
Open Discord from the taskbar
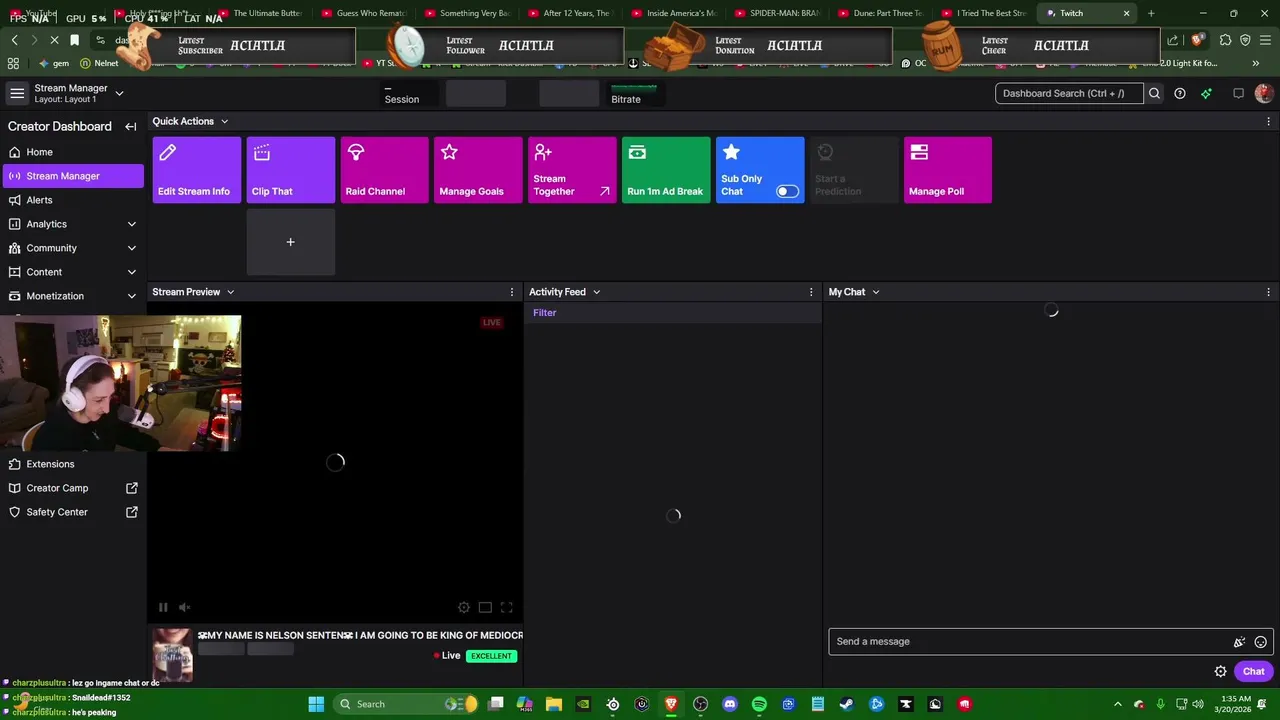(x=730, y=704)
